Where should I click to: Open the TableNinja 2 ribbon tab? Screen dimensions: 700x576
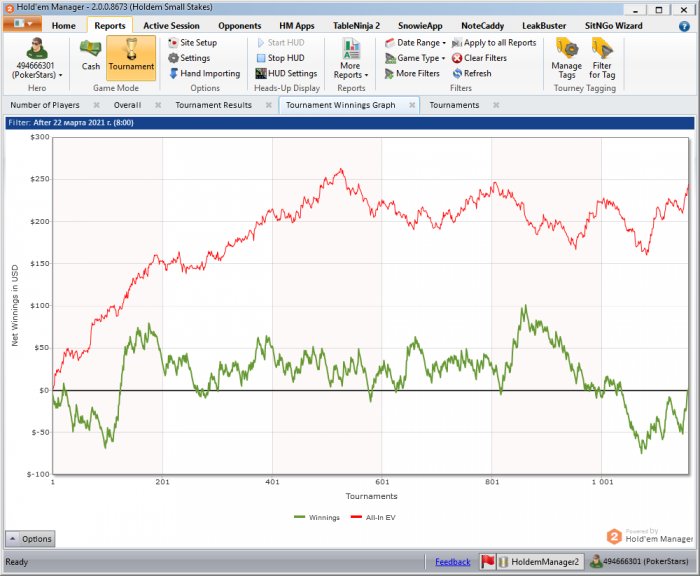[x=356, y=26]
